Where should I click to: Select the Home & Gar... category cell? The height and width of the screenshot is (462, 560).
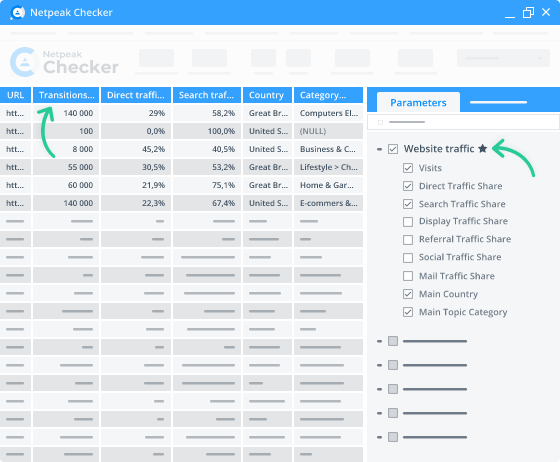click(328, 185)
